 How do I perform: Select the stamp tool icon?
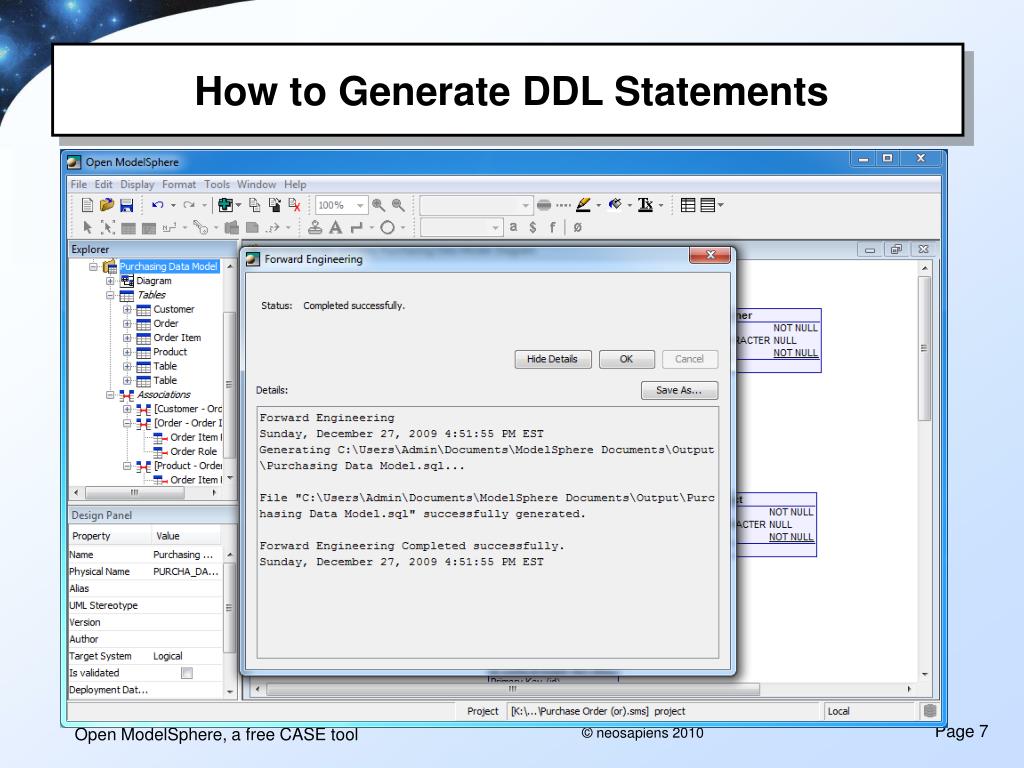[x=315, y=227]
